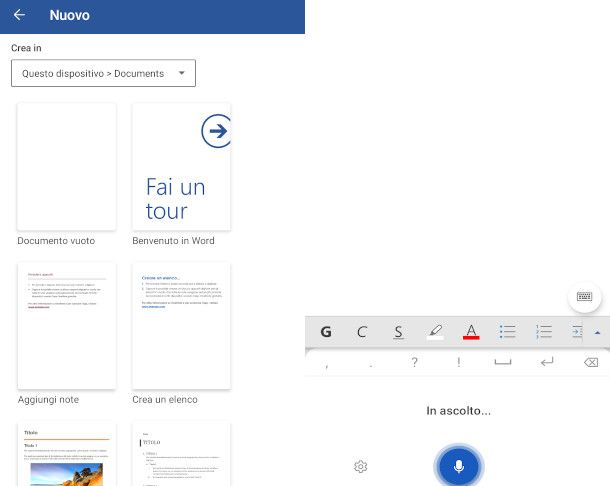Delete text with the backspace key
The image size is (610, 486).
pyautogui.click(x=591, y=363)
